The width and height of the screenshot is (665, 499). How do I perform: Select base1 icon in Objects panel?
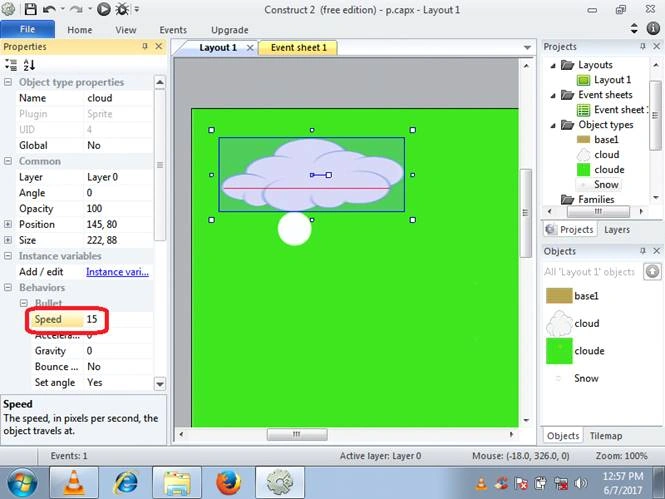pyautogui.click(x=559, y=296)
